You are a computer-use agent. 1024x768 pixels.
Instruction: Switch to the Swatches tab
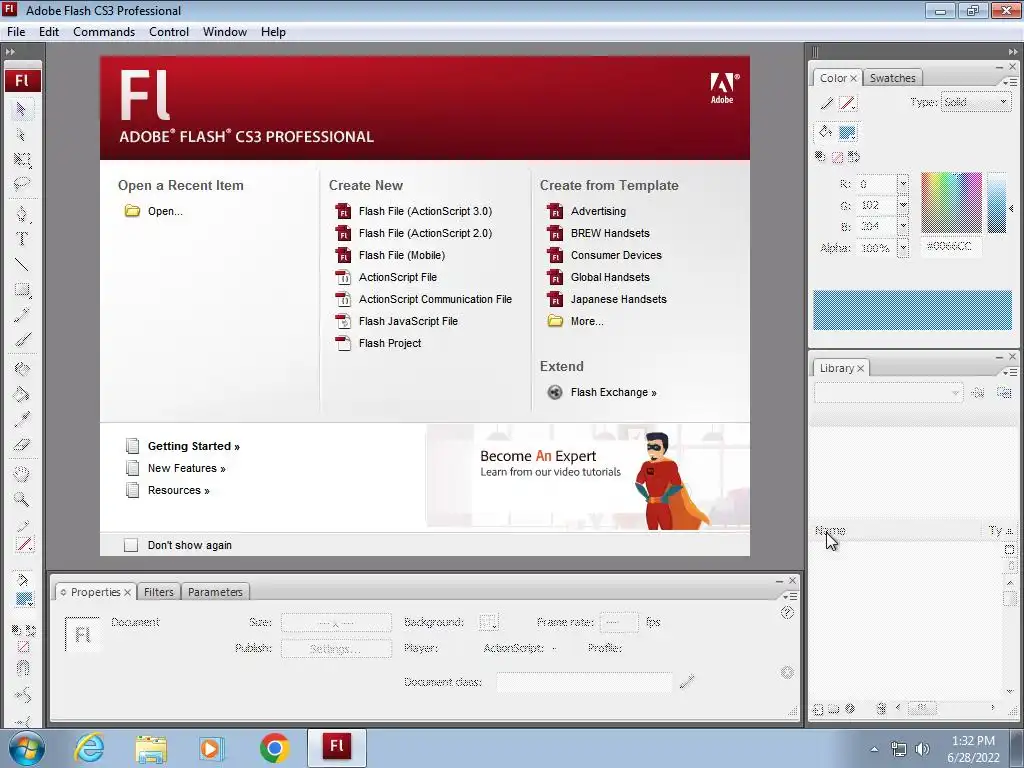892,78
